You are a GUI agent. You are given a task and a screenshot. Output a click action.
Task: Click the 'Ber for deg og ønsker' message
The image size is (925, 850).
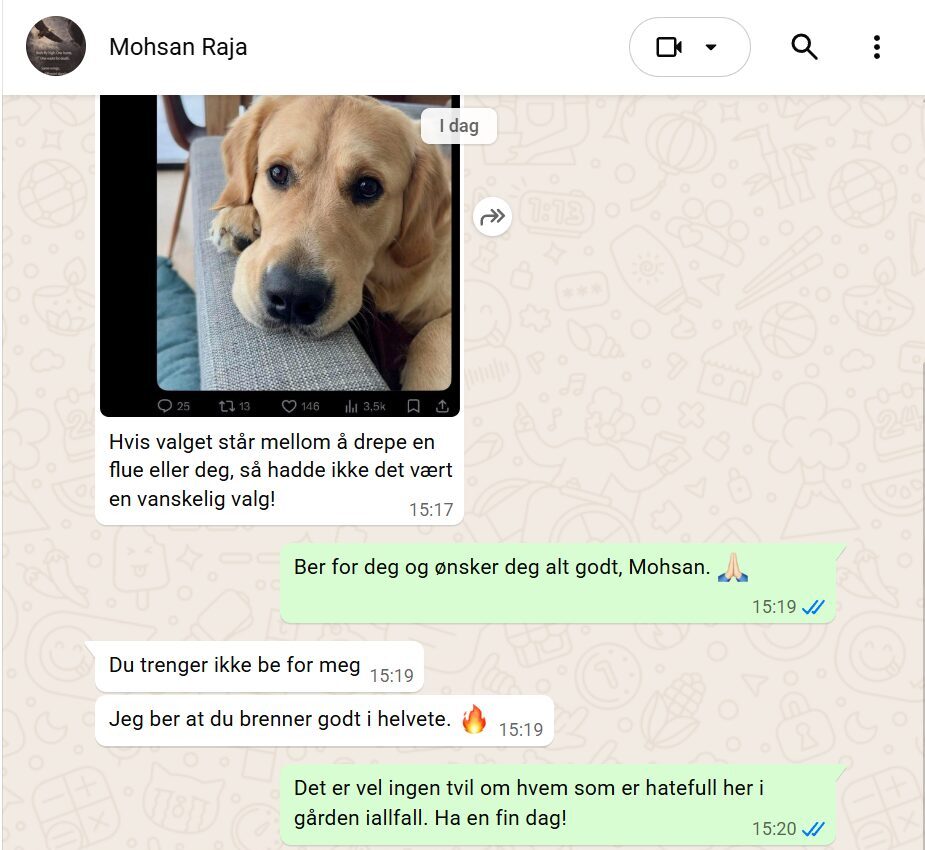click(558, 583)
